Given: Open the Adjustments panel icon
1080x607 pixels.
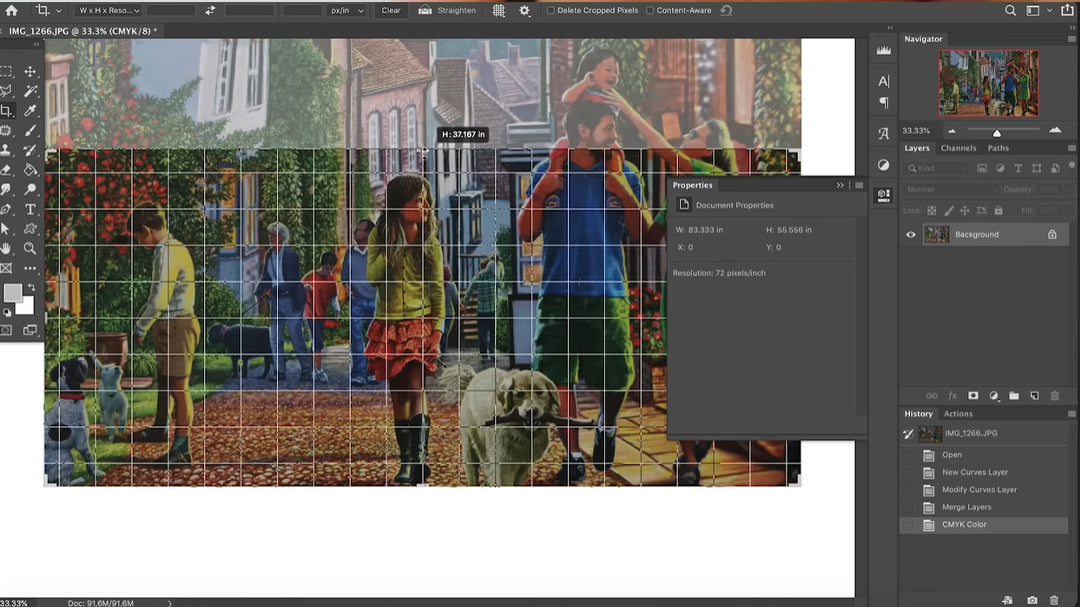Looking at the screenshot, I should (884, 165).
